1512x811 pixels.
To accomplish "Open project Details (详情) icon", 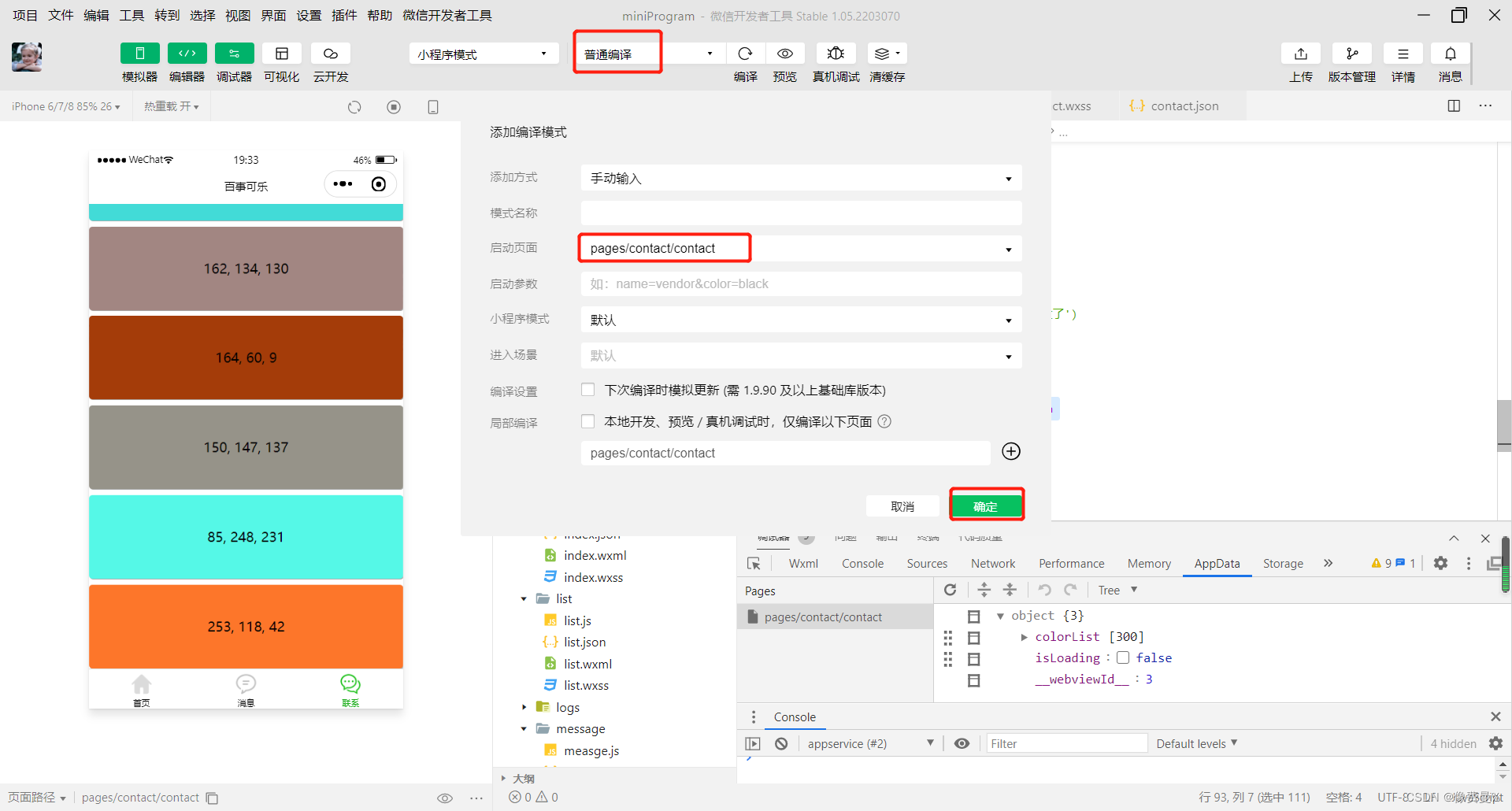I will coord(1403,54).
